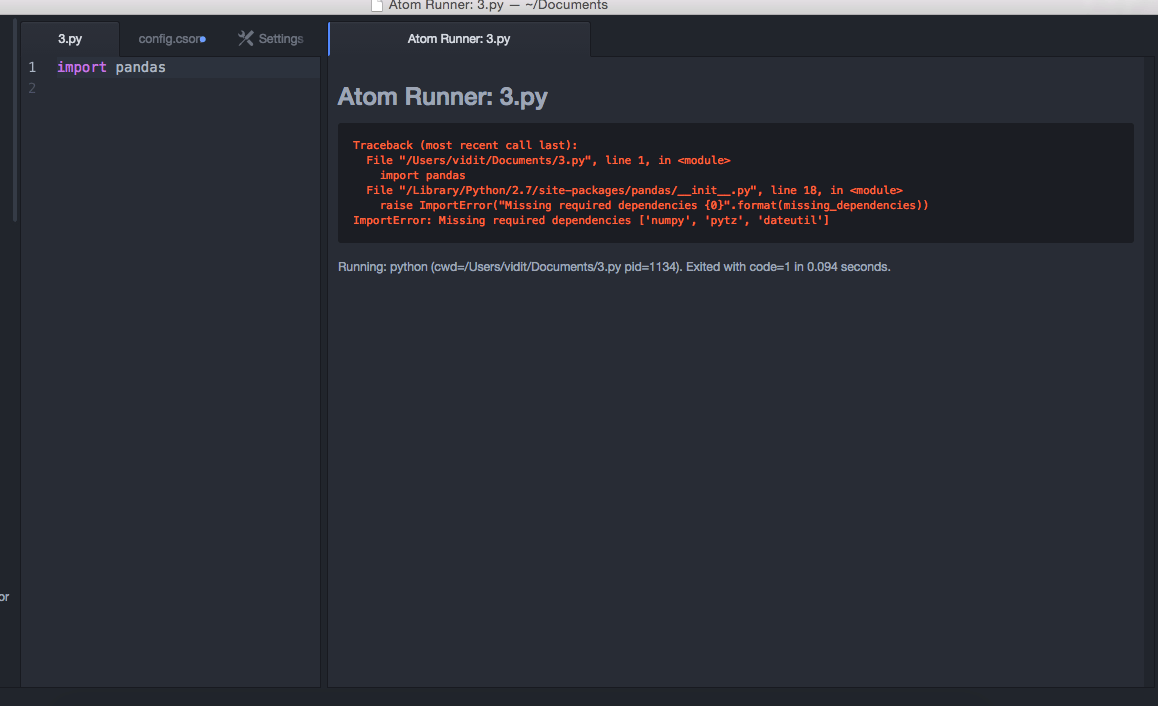Click line number 2 in the editor gutter

32,88
